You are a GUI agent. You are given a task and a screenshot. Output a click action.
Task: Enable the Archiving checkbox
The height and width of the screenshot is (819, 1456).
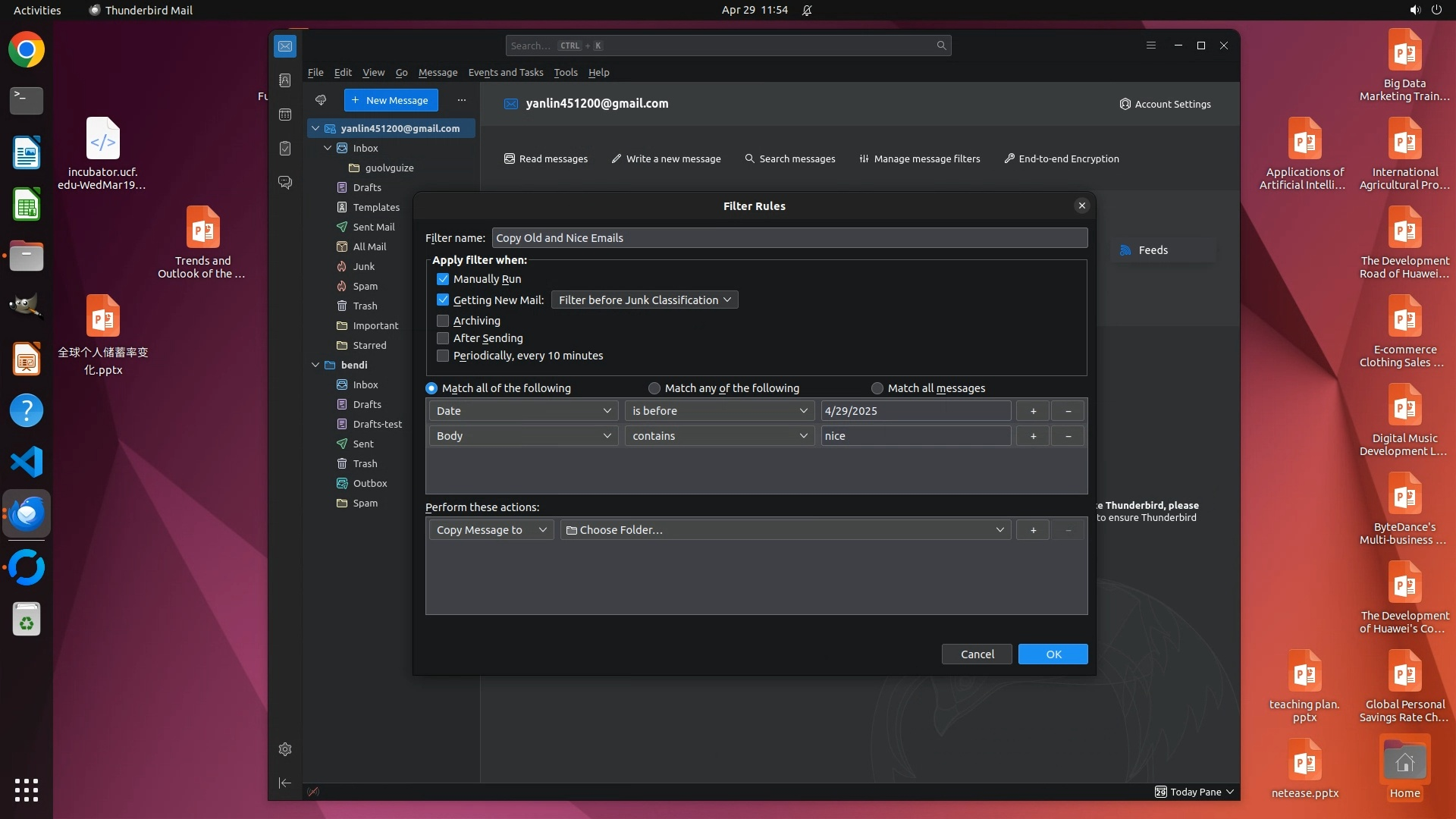(x=443, y=321)
